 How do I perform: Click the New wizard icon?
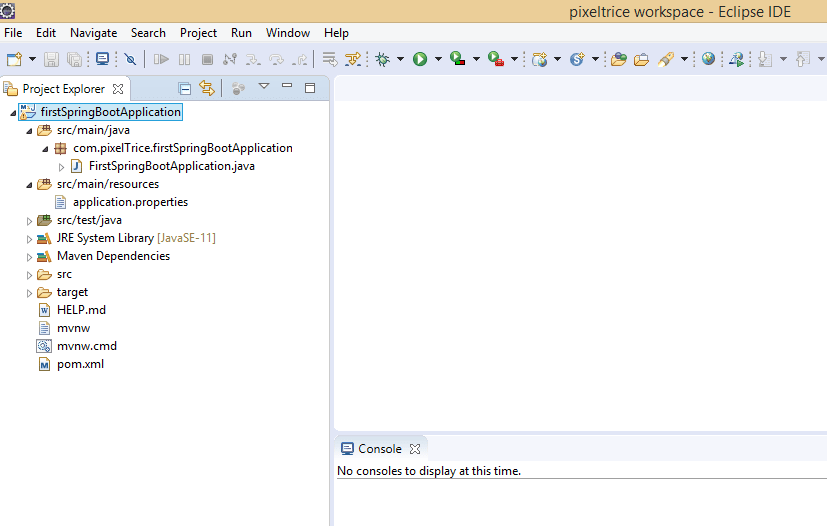click(x=14, y=59)
